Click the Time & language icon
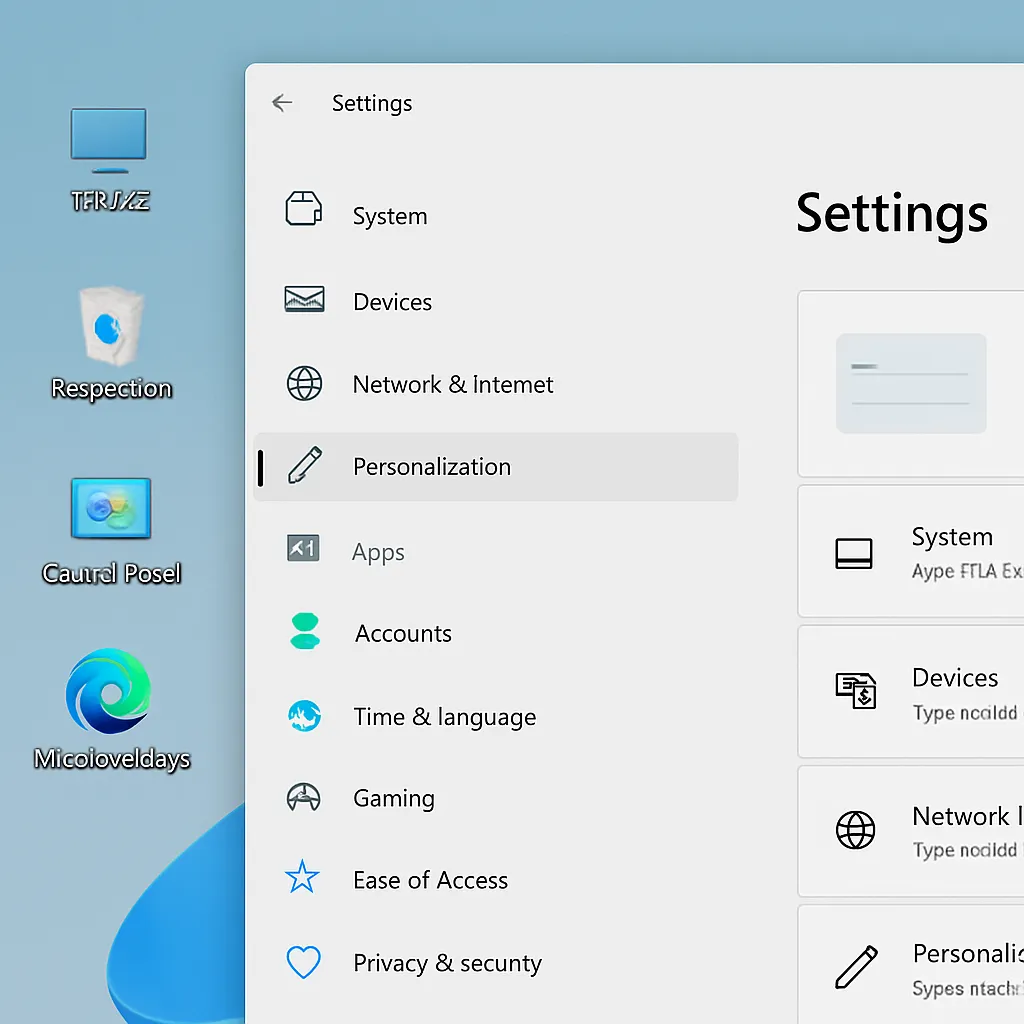Screen dimensions: 1024x1024 304,715
